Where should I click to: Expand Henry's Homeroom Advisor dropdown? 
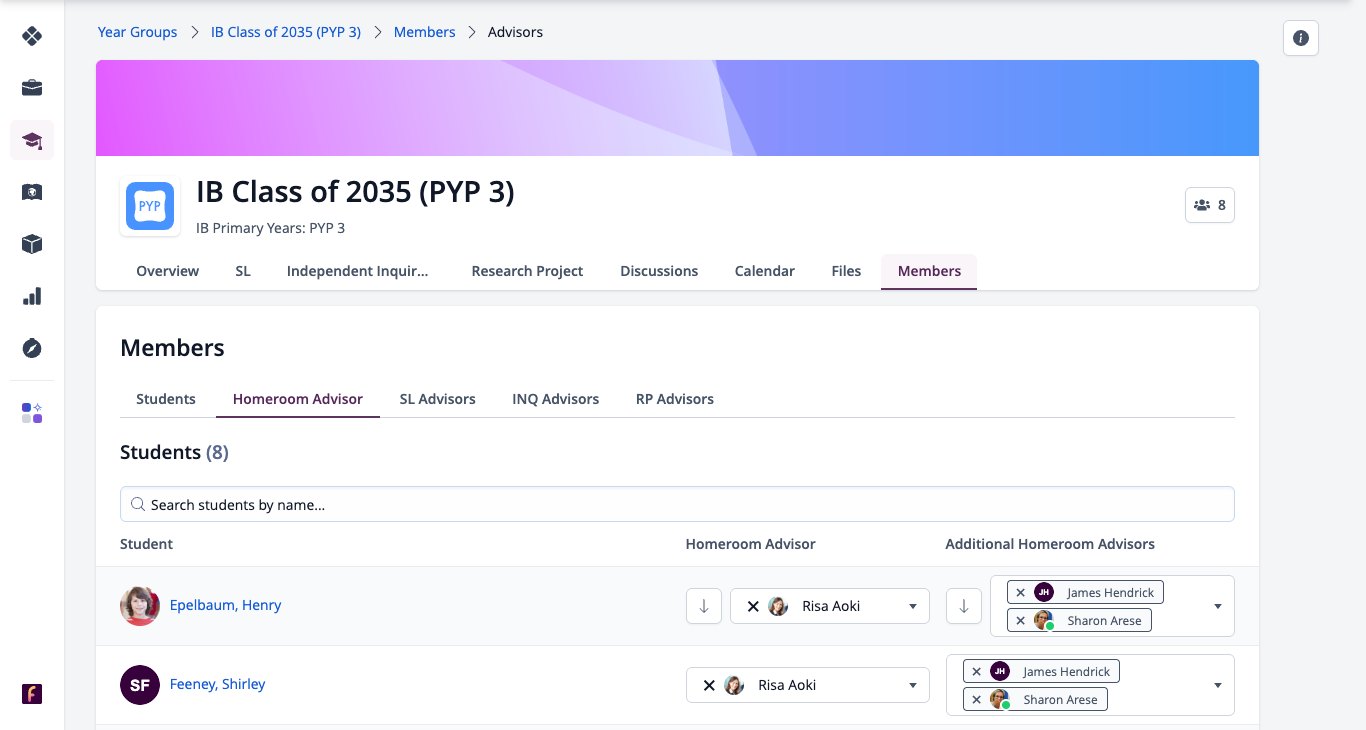coord(913,606)
